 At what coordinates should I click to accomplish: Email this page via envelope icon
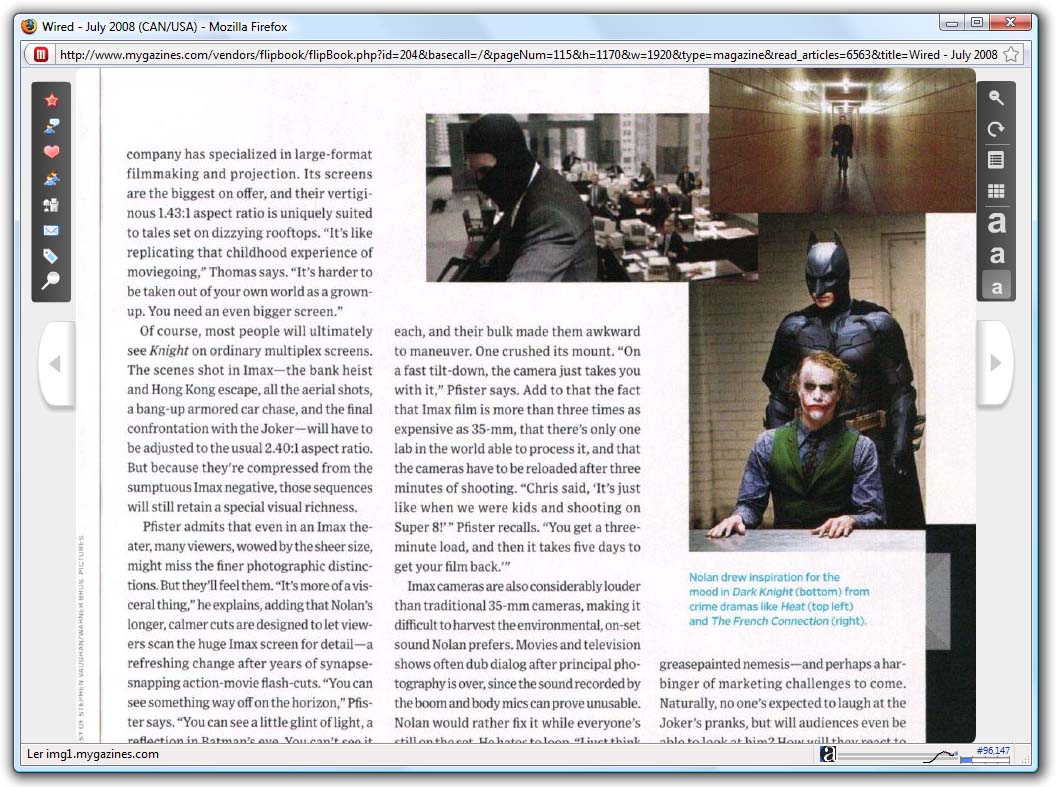pos(51,230)
